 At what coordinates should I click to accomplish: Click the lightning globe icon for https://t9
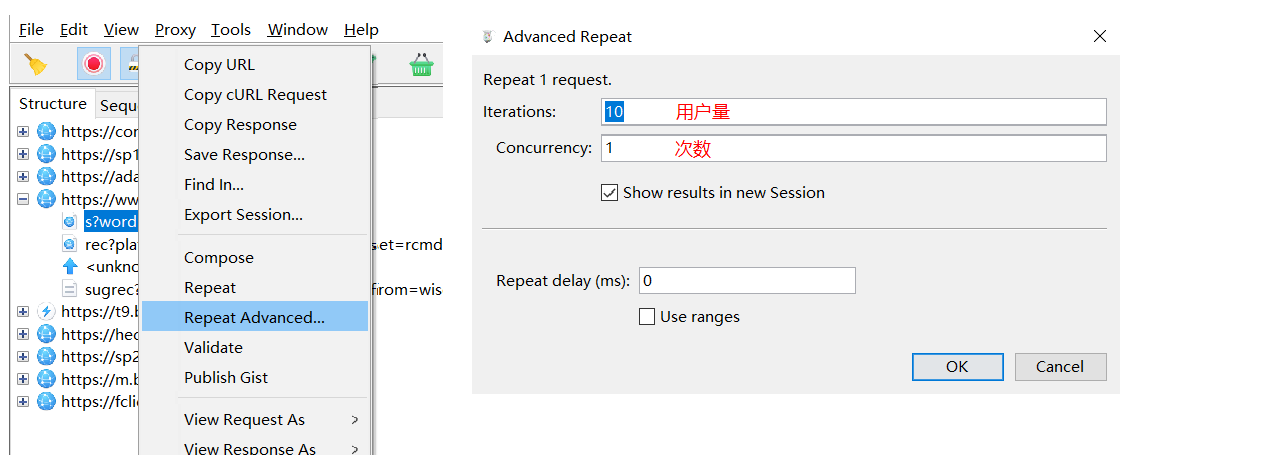point(46,311)
